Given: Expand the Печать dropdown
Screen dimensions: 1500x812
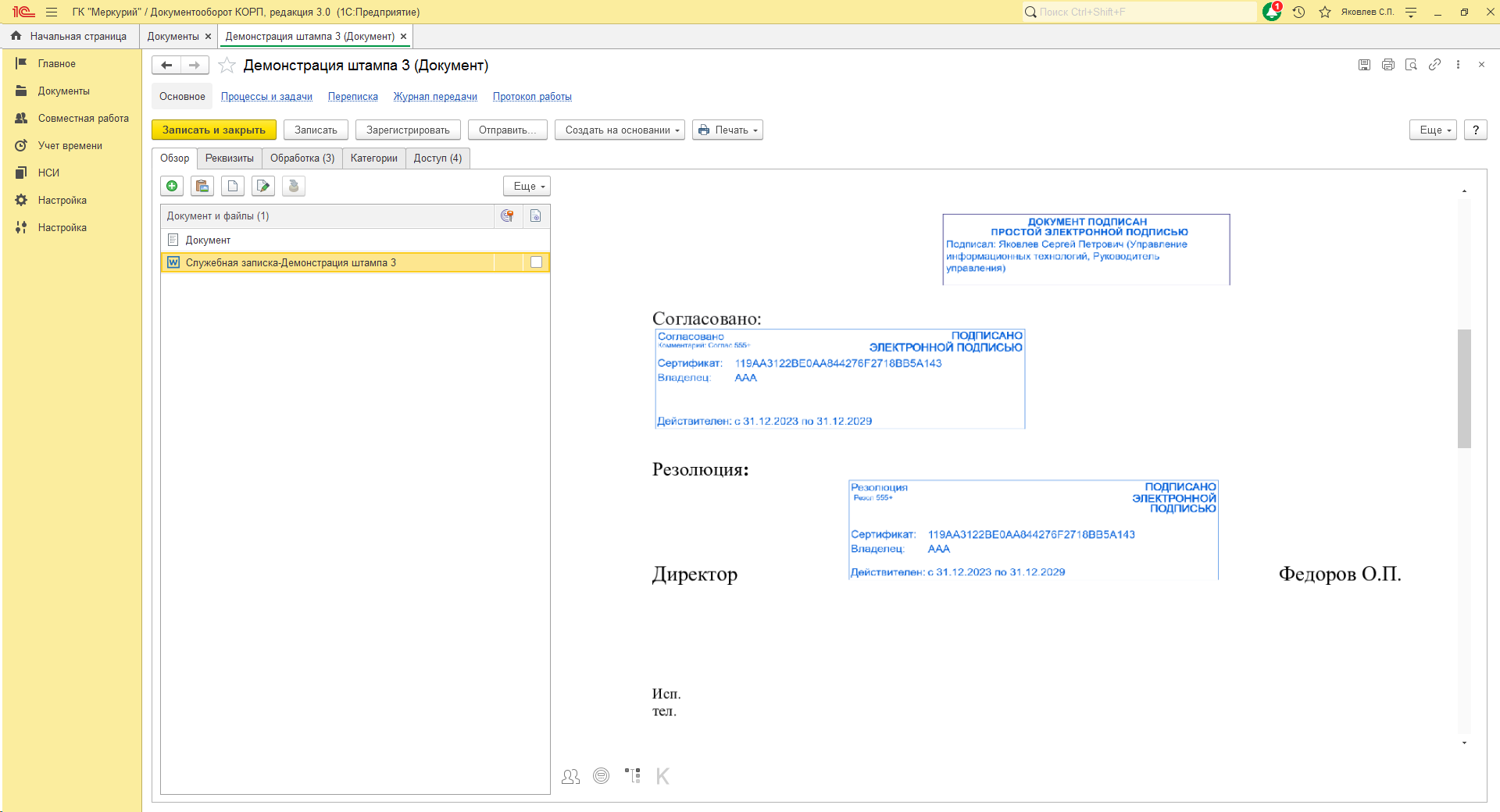Looking at the screenshot, I should [x=728, y=130].
